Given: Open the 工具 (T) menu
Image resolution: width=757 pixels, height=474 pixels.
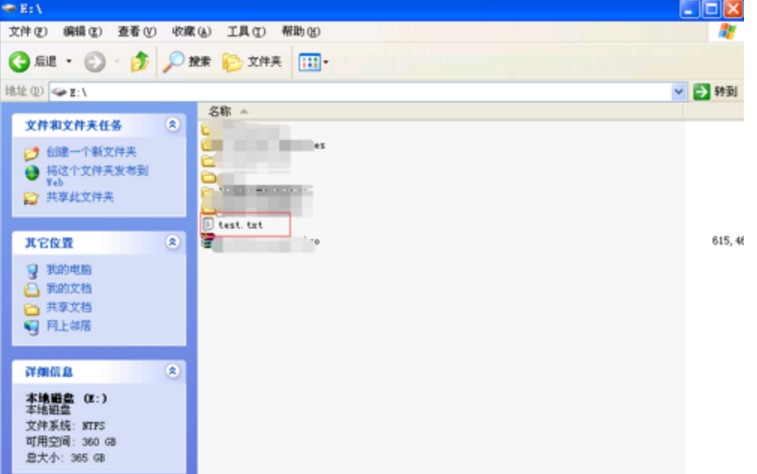Looking at the screenshot, I should [x=247, y=32].
